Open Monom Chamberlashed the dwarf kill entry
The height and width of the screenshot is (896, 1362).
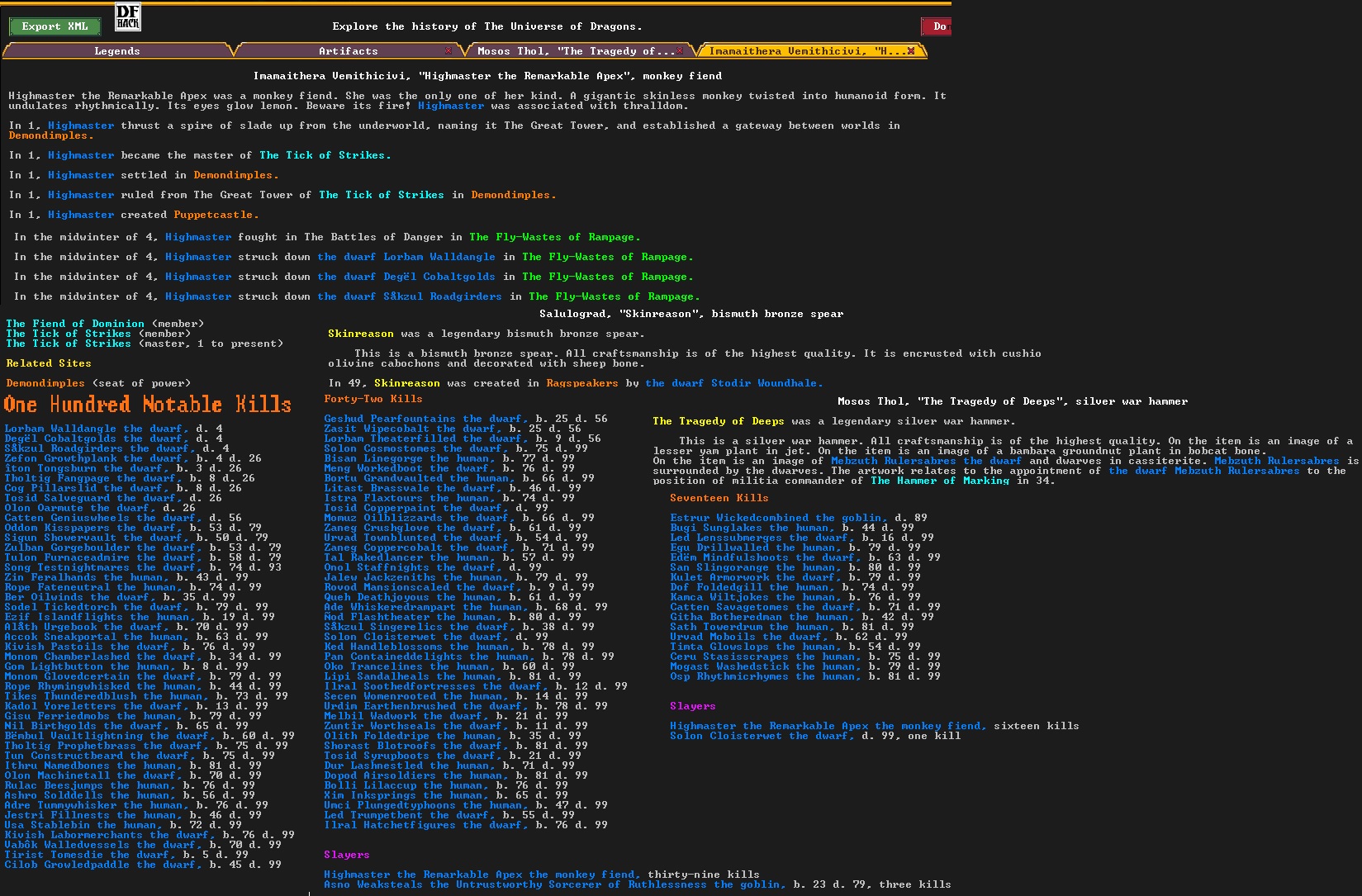(x=142, y=657)
